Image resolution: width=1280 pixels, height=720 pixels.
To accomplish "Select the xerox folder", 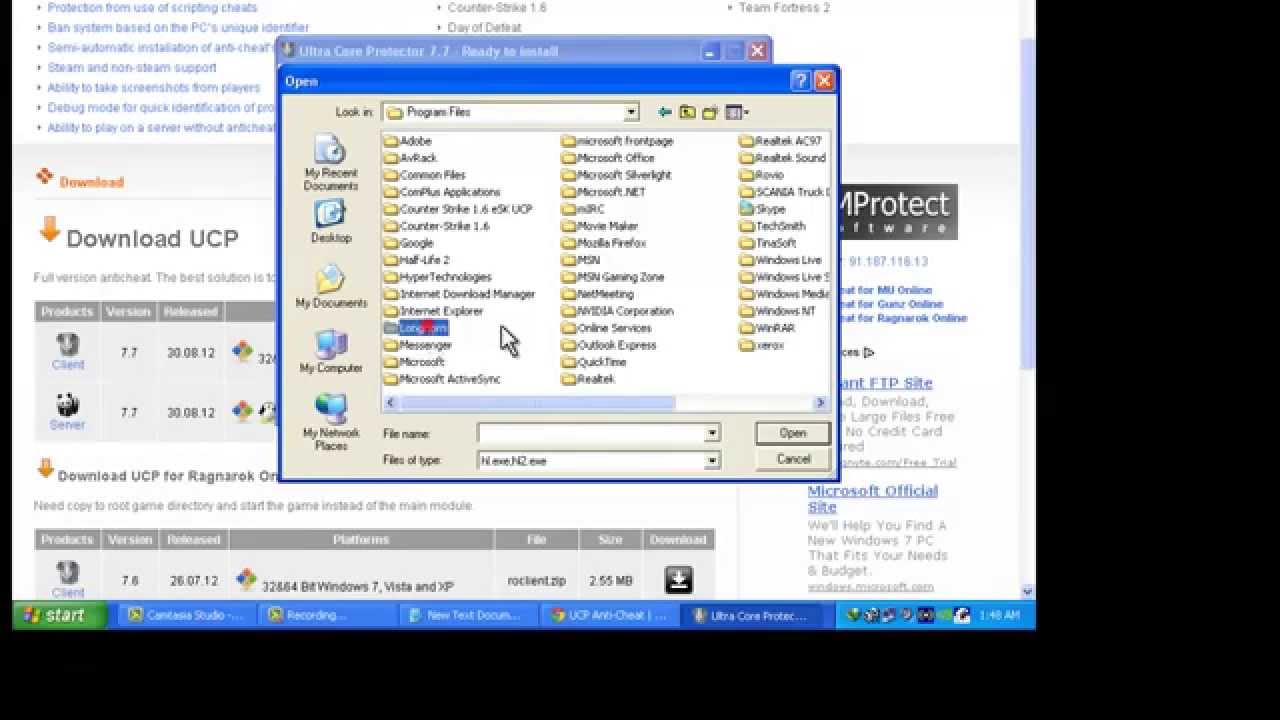I will pyautogui.click(x=763, y=345).
